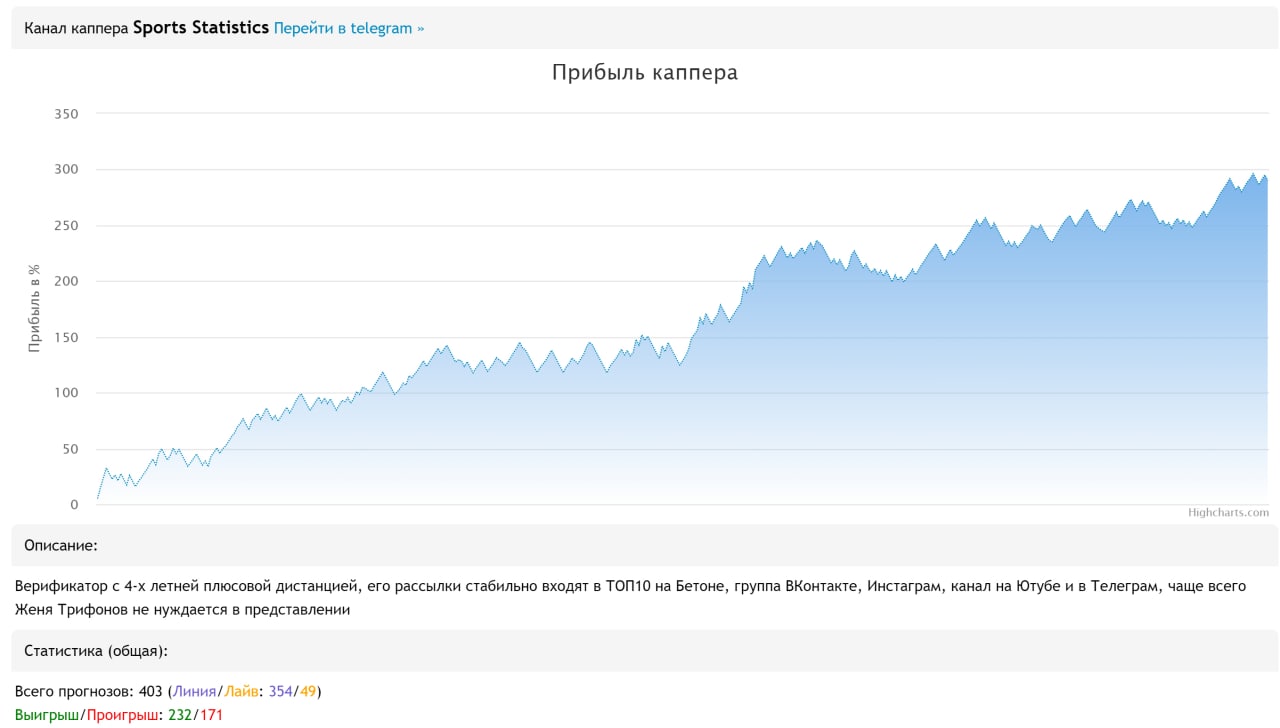
Task: Click the orange 'Лайв' label
Action: pyautogui.click(x=244, y=691)
